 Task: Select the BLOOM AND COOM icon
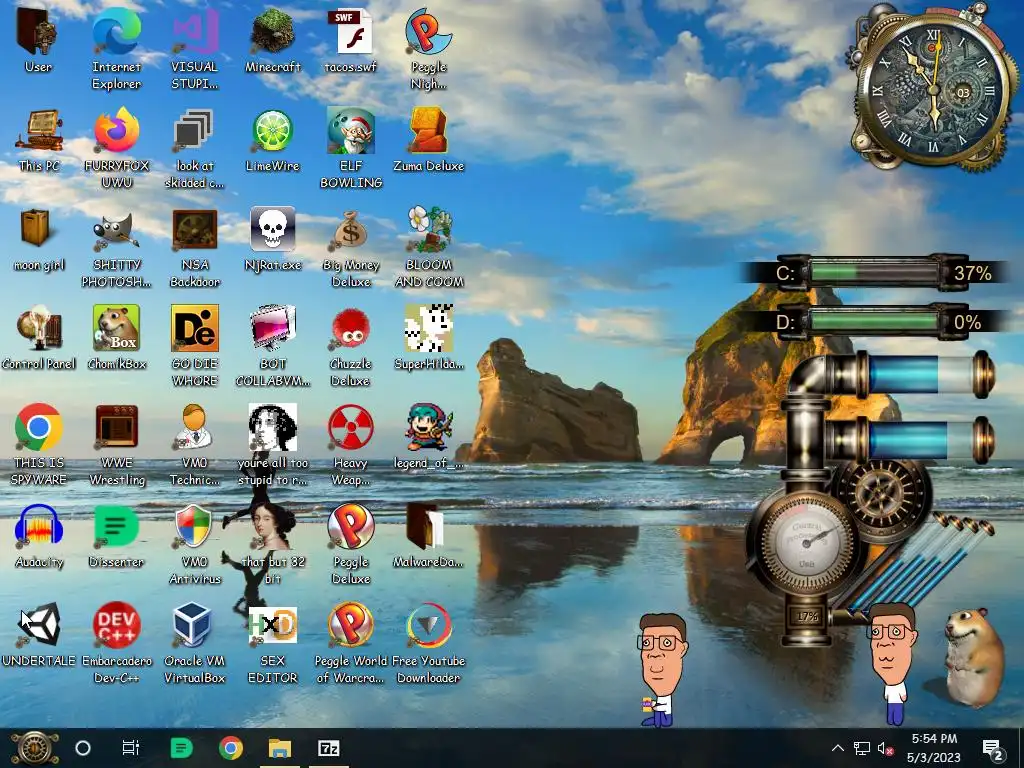pyautogui.click(x=428, y=230)
